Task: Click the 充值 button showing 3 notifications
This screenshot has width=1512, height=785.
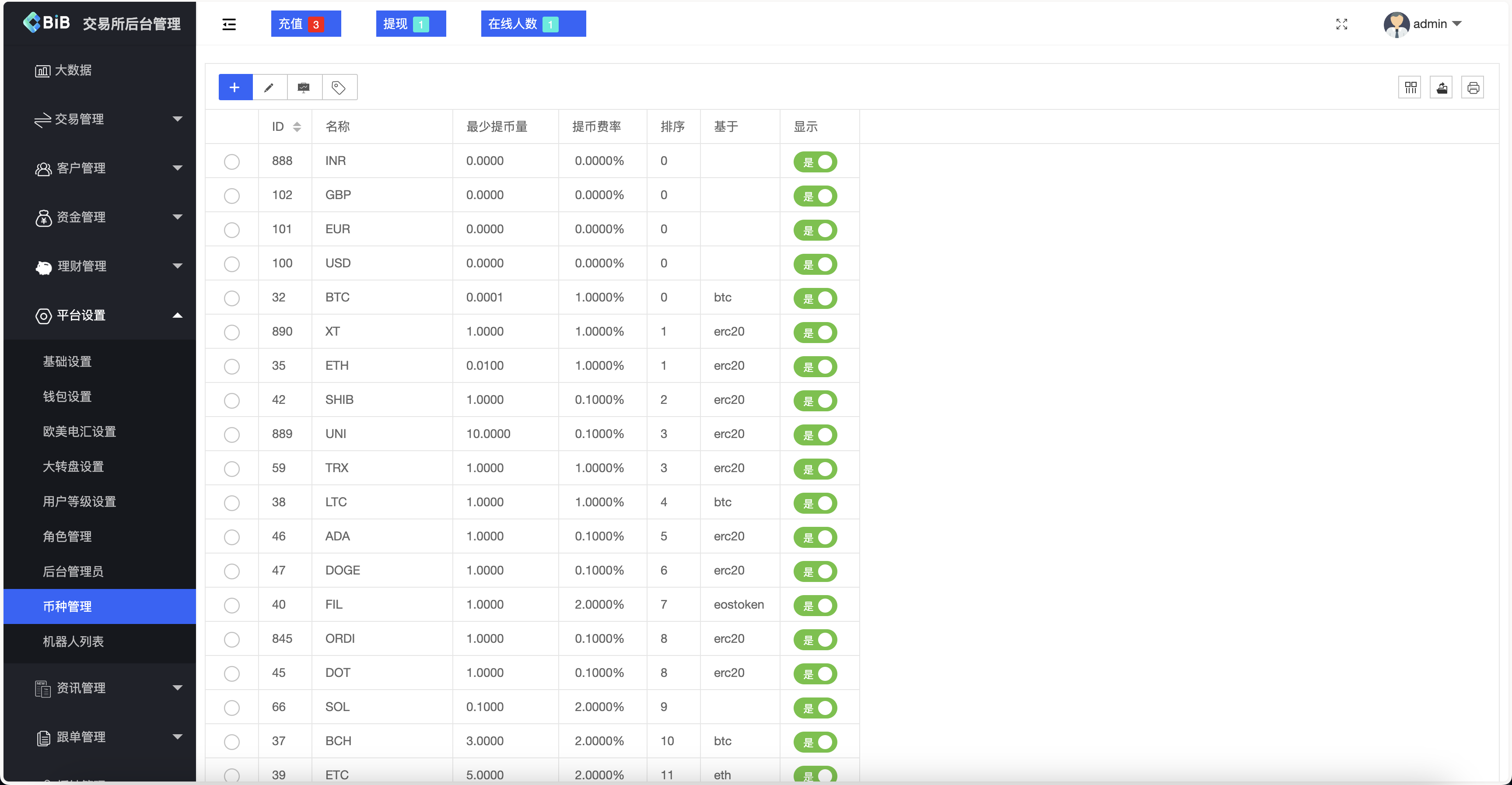Action: coord(306,24)
